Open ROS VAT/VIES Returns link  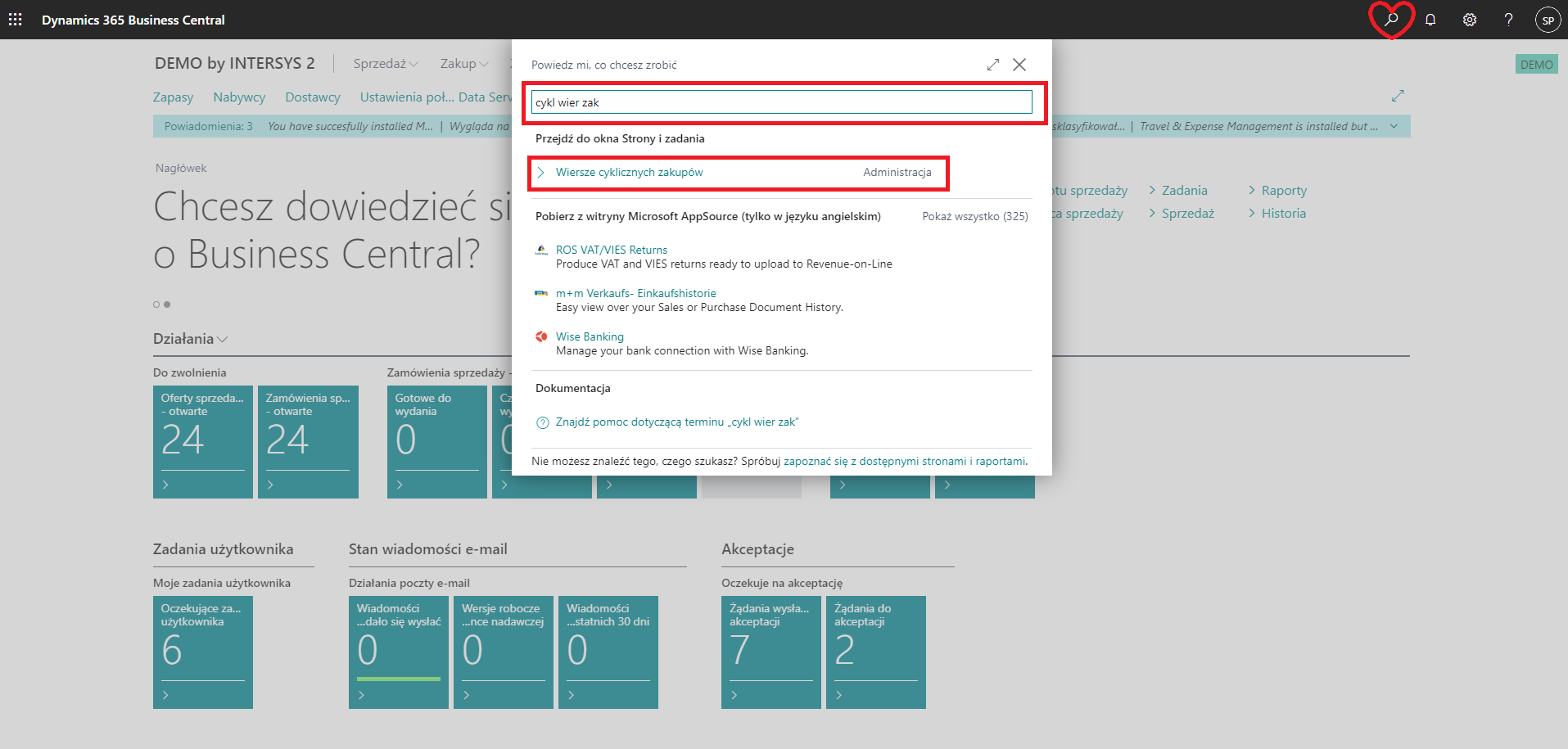point(611,250)
